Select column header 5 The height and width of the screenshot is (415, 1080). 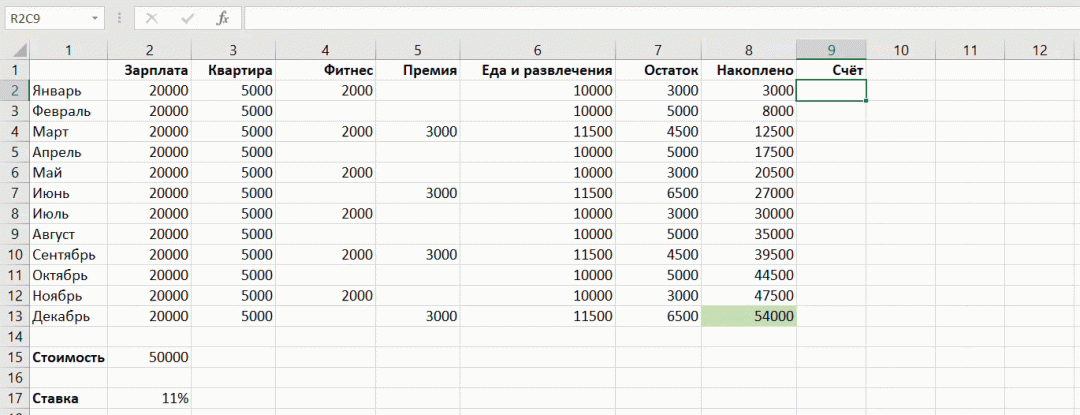coord(418,50)
